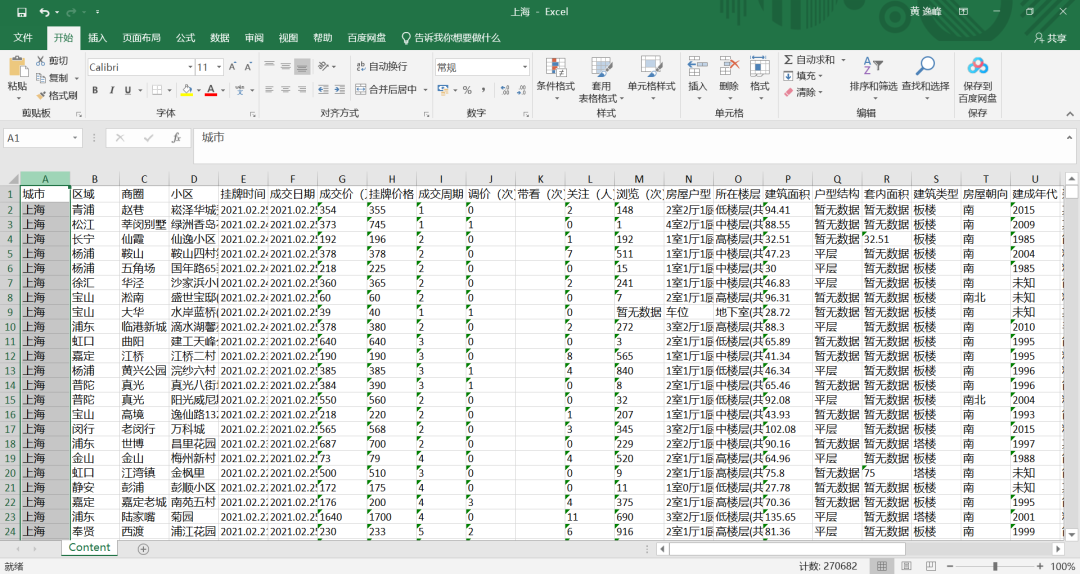This screenshot has width=1080, height=574.
Task: Open the Calibri font name dropdown
Action: (x=190, y=67)
